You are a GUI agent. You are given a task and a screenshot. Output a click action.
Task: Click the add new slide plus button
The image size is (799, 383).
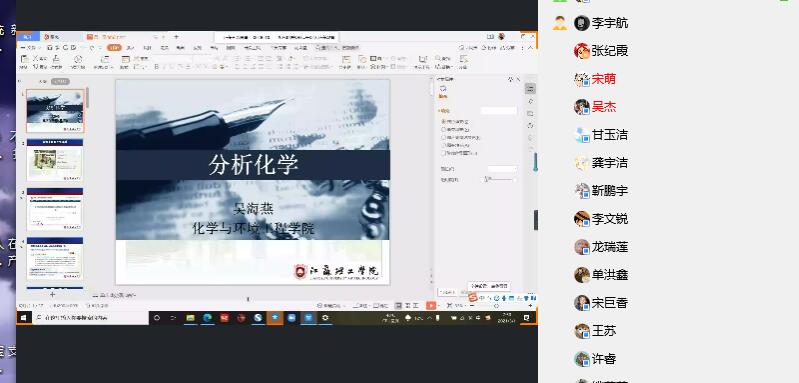click(x=52, y=294)
